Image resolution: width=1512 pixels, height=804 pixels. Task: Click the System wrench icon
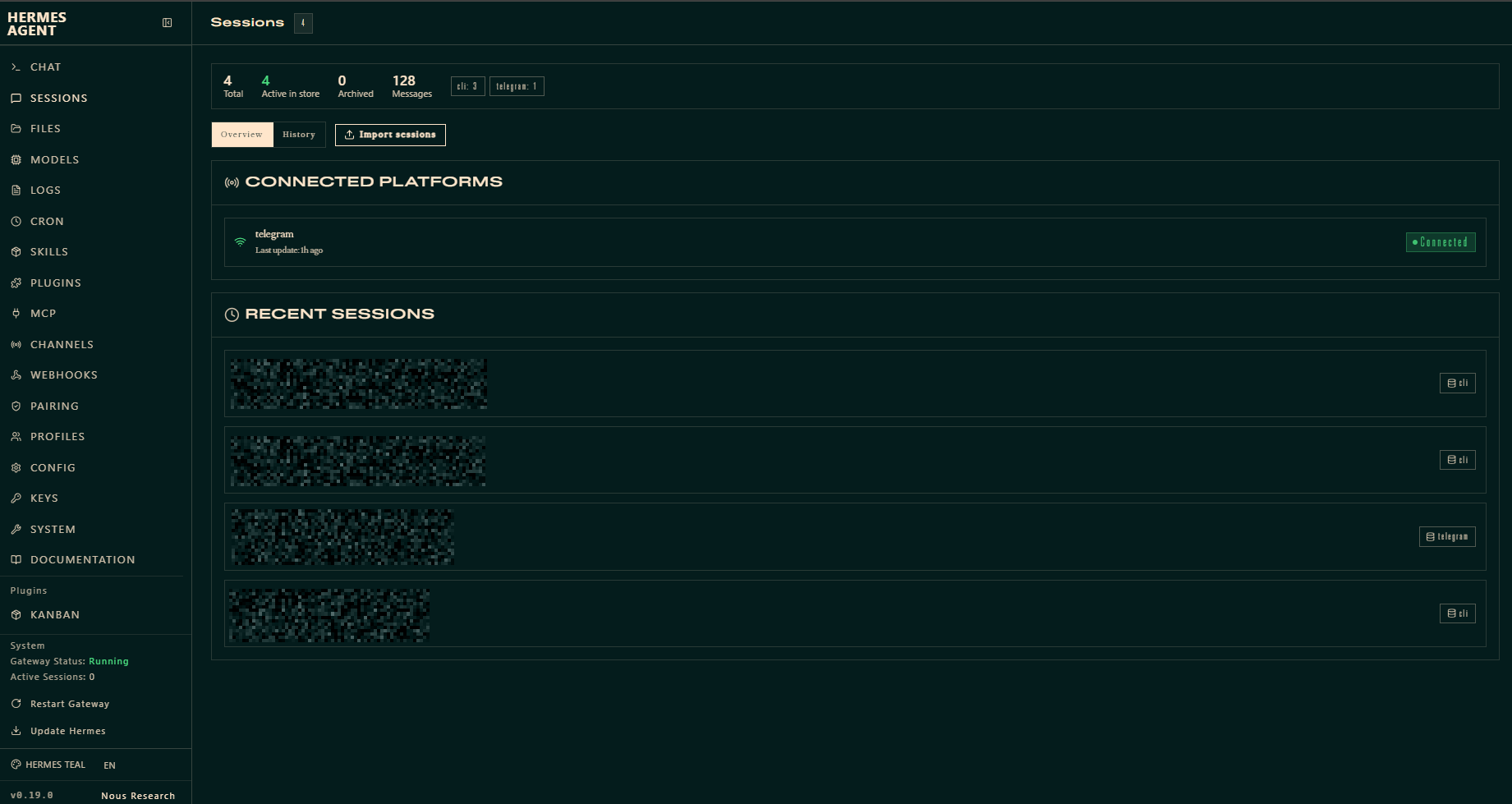[16, 529]
